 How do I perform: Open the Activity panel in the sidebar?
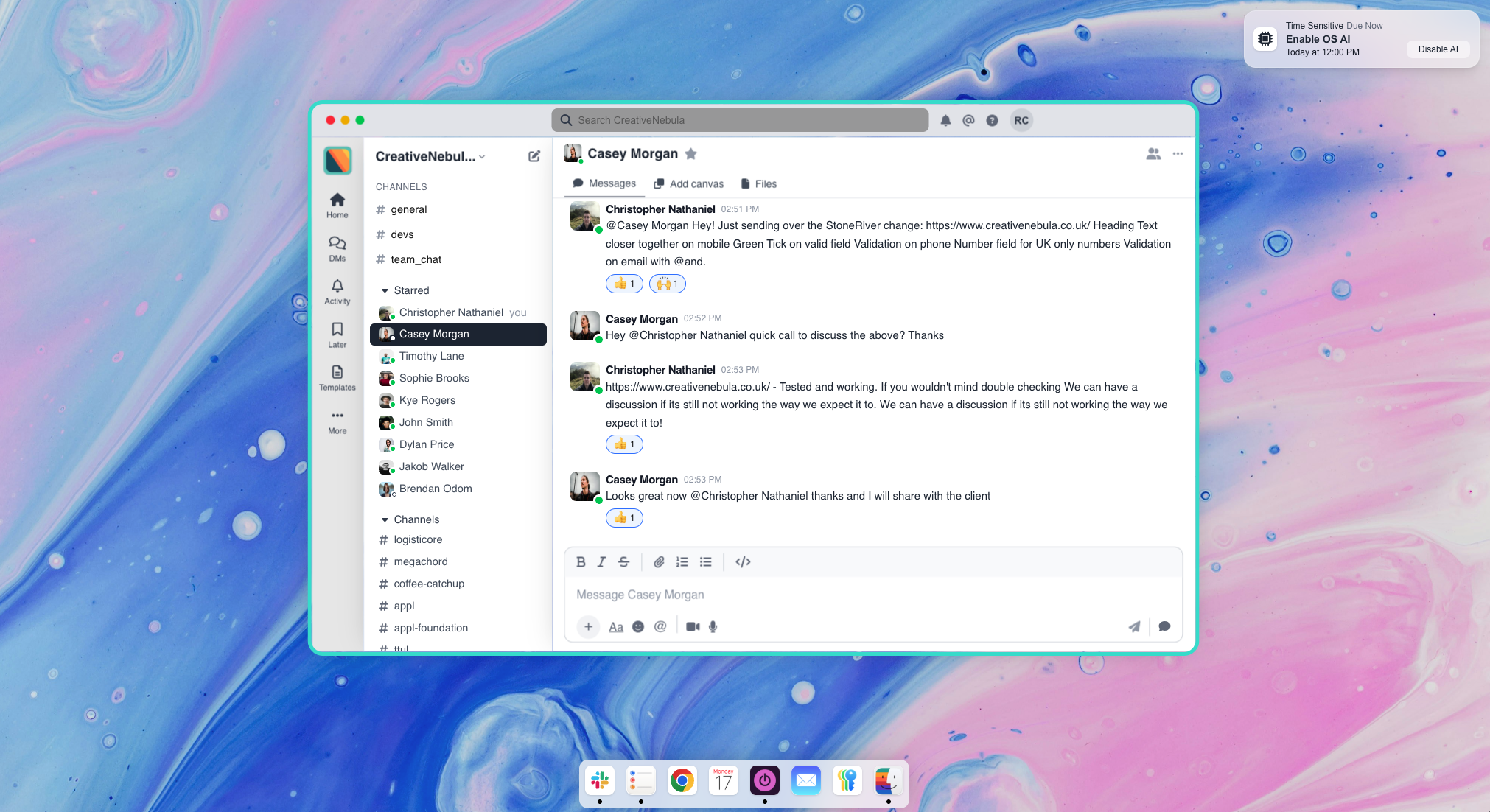(337, 292)
